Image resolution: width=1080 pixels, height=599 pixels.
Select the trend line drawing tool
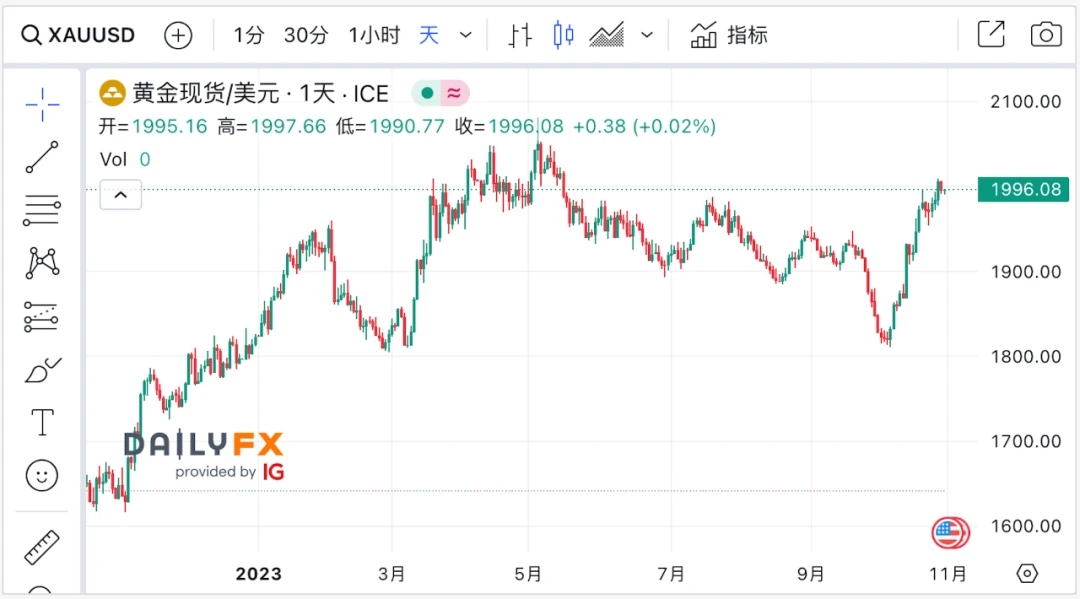pos(42,157)
